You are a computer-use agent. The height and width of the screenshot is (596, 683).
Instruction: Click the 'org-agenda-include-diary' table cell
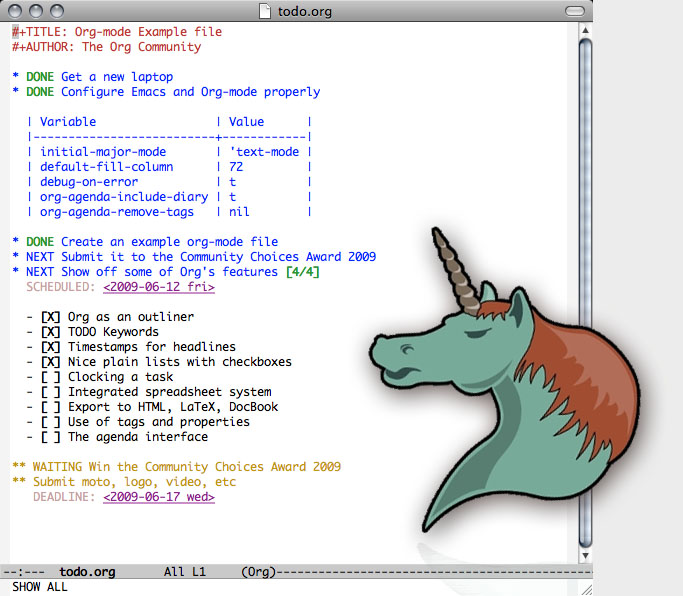coord(124,197)
